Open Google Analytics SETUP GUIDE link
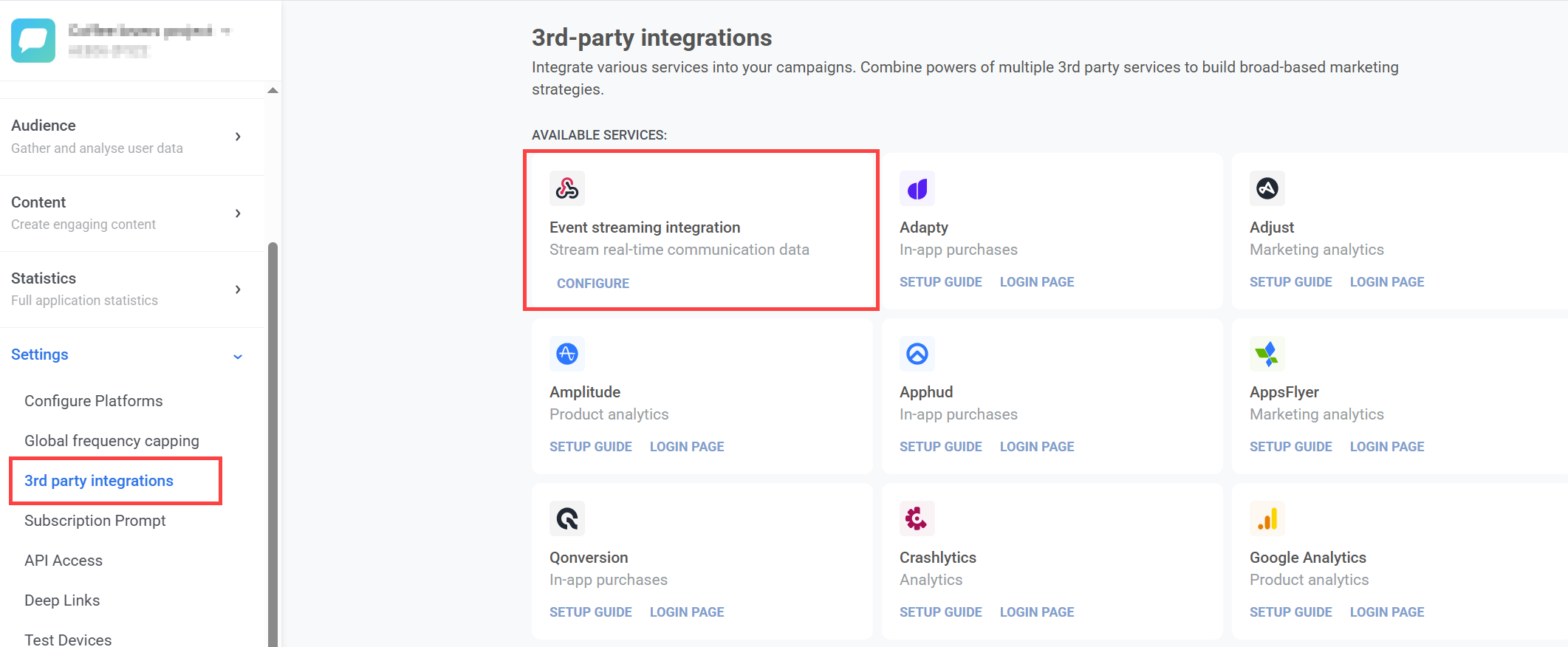The width and height of the screenshot is (1568, 647). pos(1291,612)
